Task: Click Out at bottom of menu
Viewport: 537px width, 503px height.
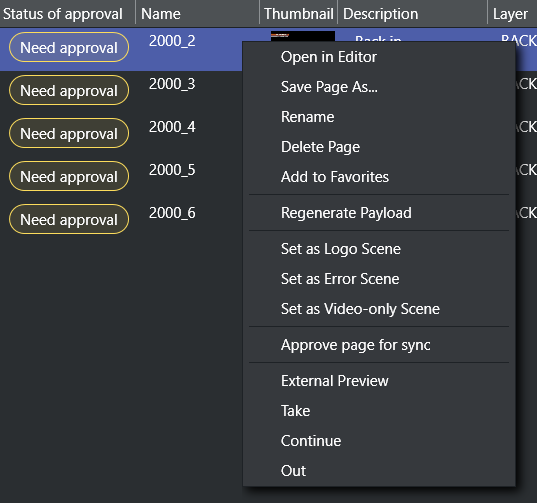Action: [379, 471]
